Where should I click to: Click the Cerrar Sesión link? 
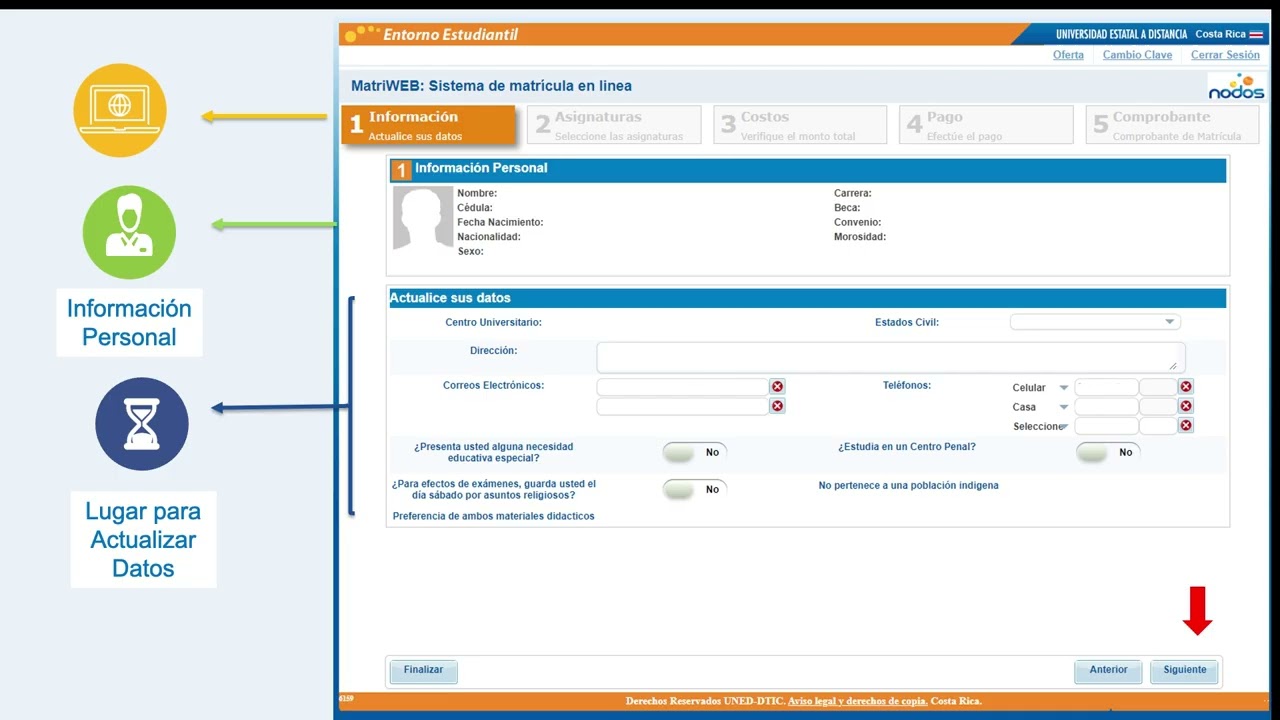[1225, 55]
